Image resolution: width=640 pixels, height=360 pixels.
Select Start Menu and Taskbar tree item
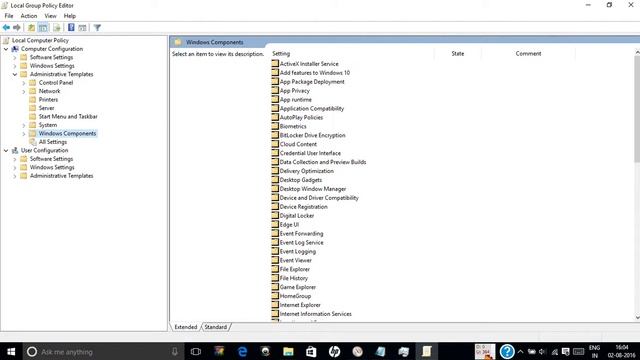coord(68,116)
